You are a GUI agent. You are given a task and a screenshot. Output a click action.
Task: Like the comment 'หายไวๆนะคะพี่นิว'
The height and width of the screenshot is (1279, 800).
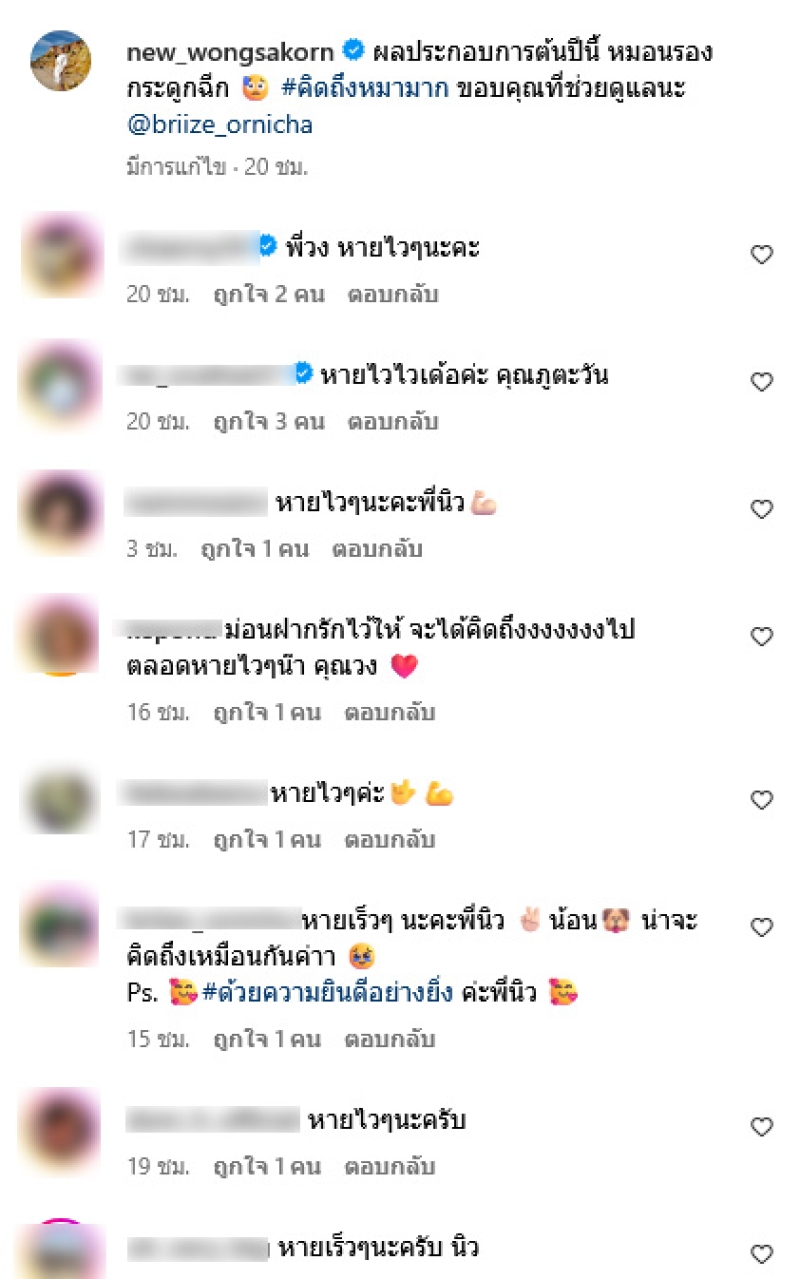pos(762,509)
